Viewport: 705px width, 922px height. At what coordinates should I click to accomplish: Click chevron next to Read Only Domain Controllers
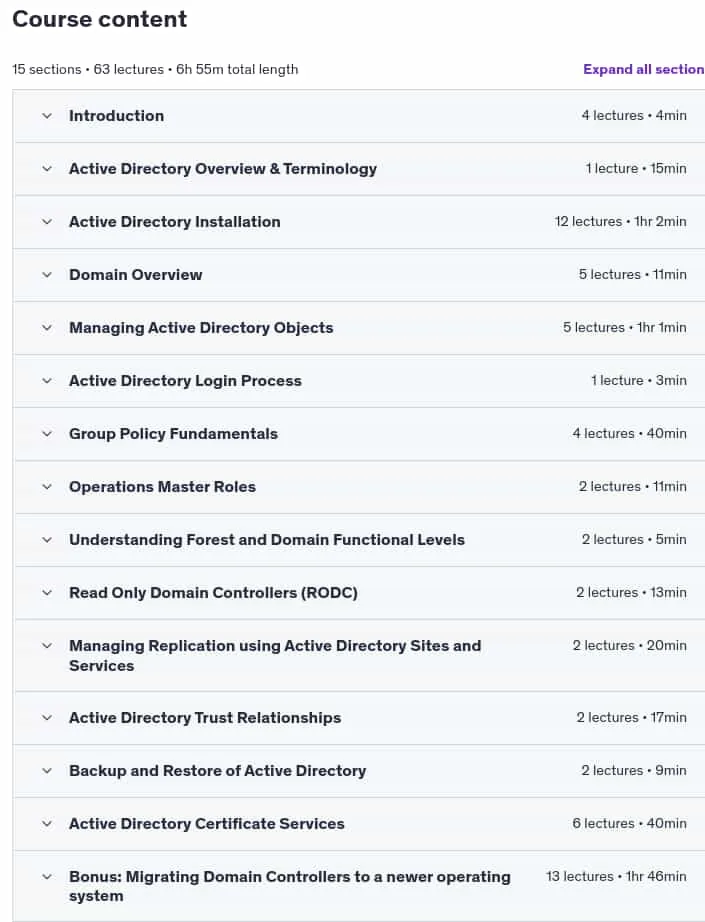[47, 593]
